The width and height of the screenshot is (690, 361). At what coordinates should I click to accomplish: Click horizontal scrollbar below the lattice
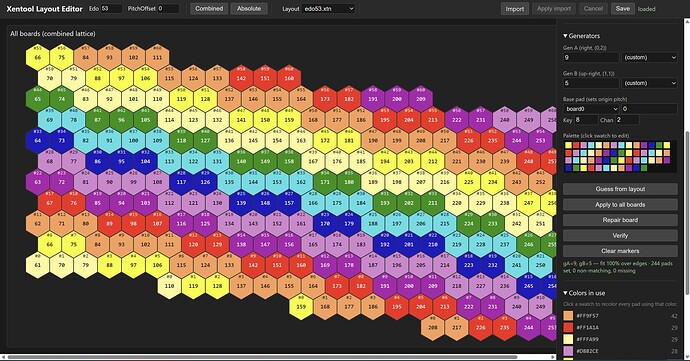click(x=263, y=357)
